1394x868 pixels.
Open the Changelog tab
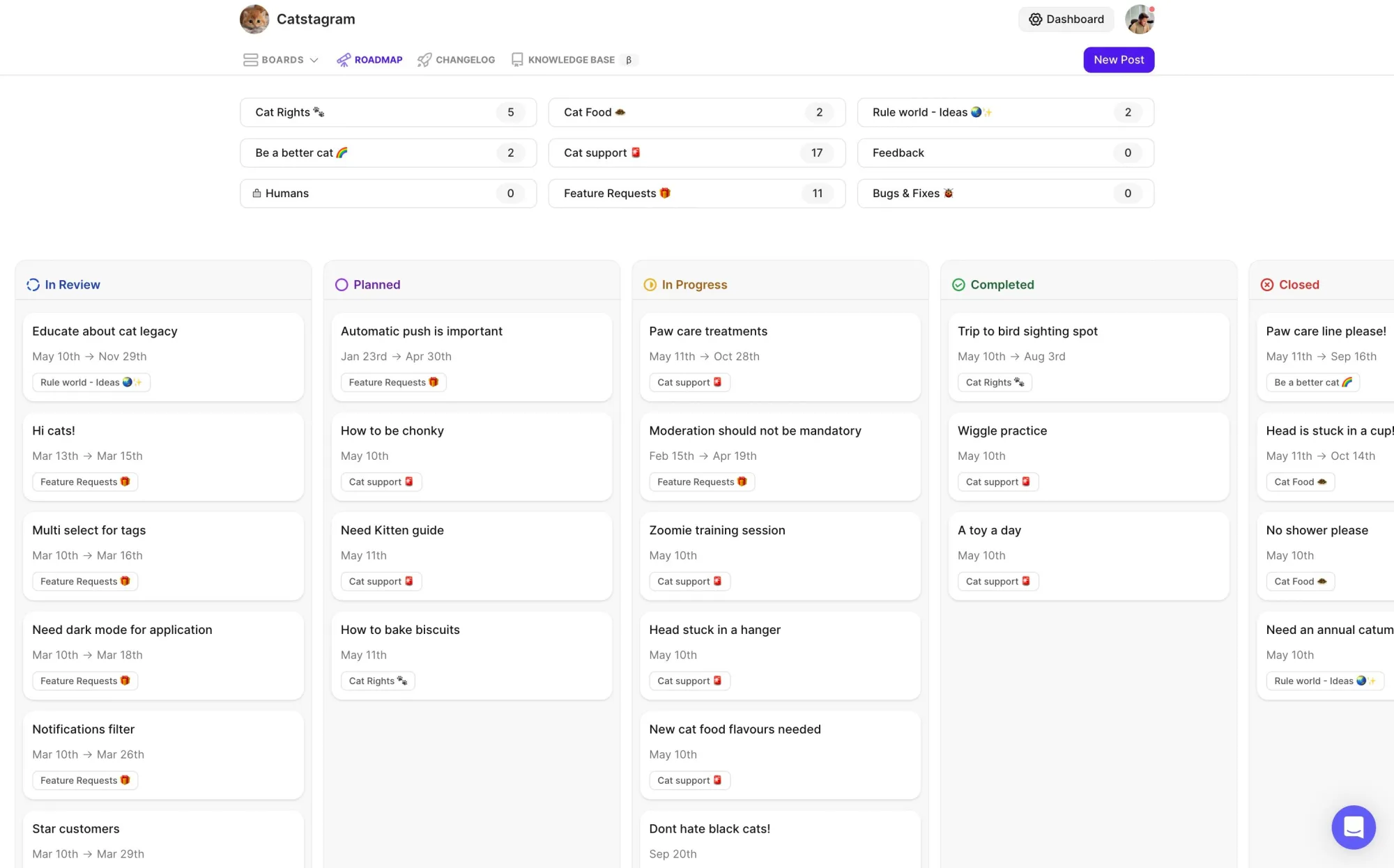[x=457, y=60]
